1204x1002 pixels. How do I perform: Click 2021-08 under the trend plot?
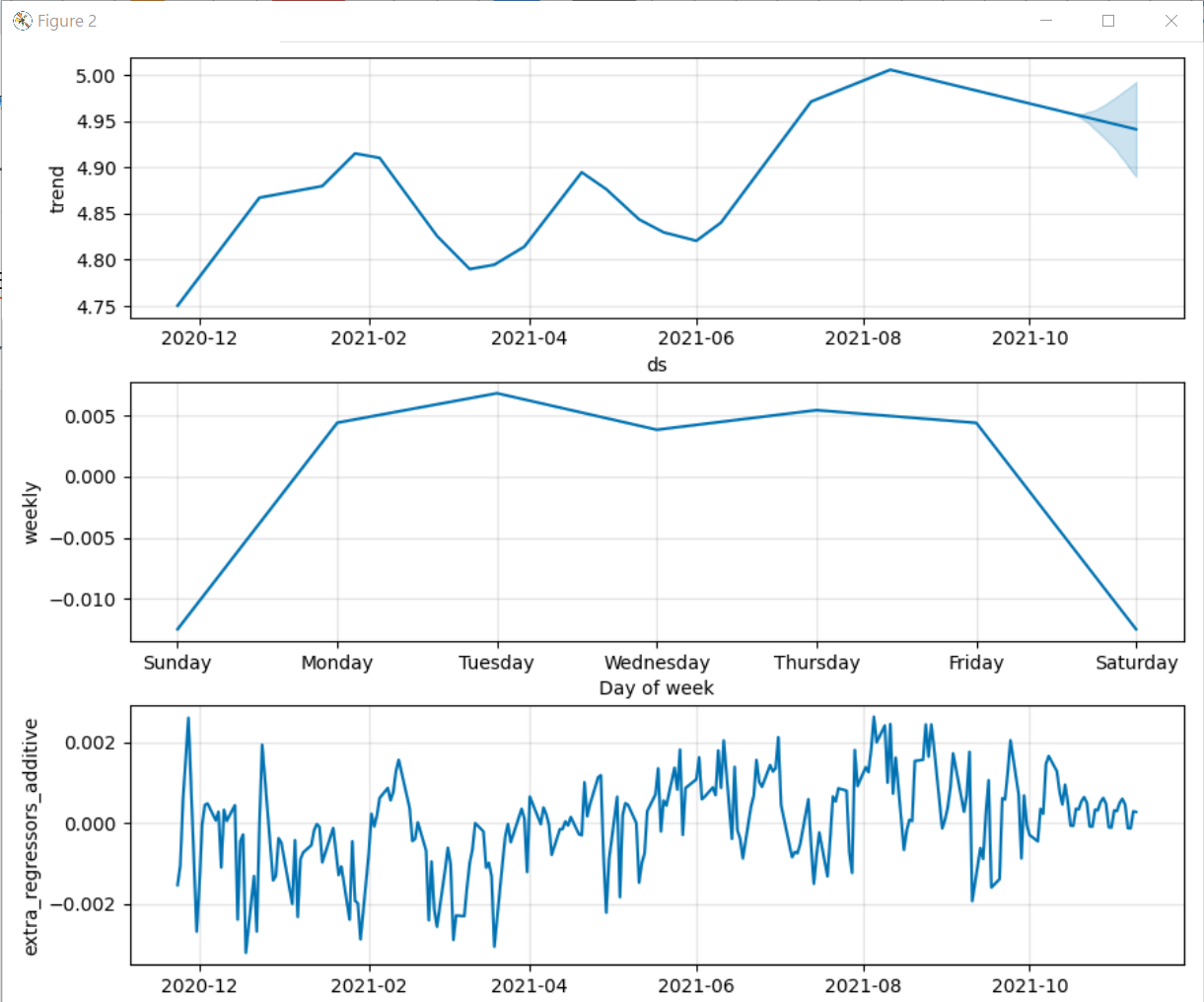[863, 338]
